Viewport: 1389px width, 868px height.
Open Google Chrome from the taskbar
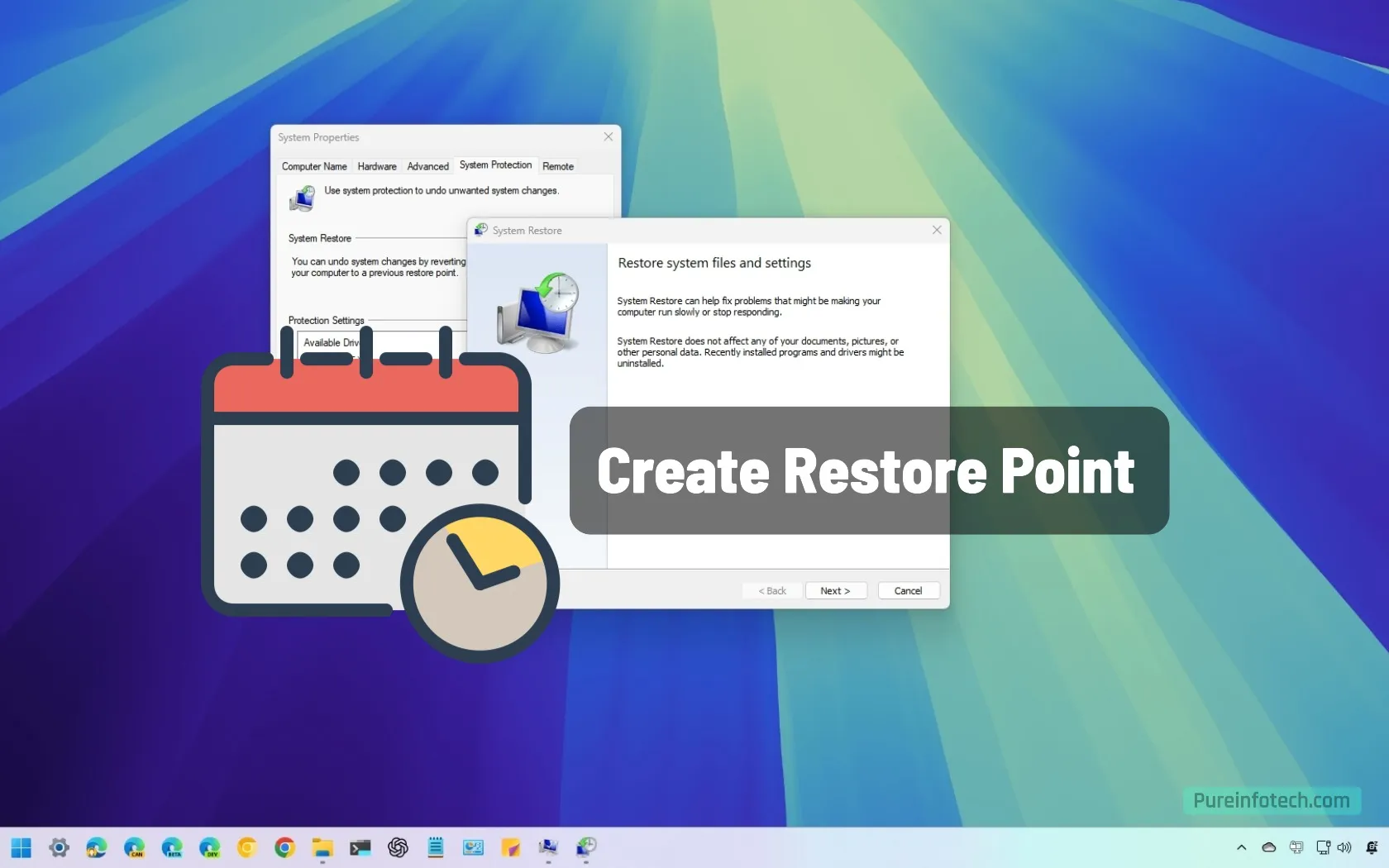pos(284,848)
